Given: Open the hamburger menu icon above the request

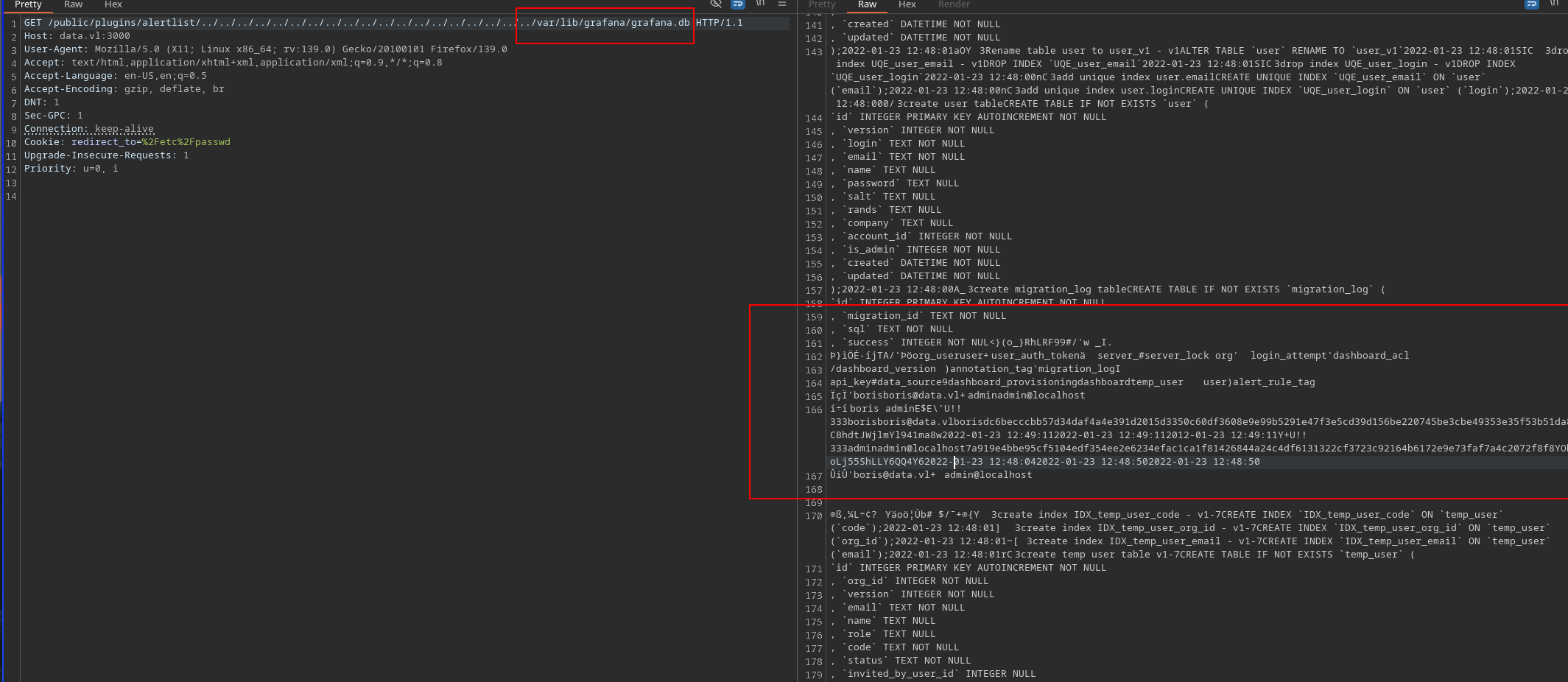Looking at the screenshot, I should coord(783,4).
